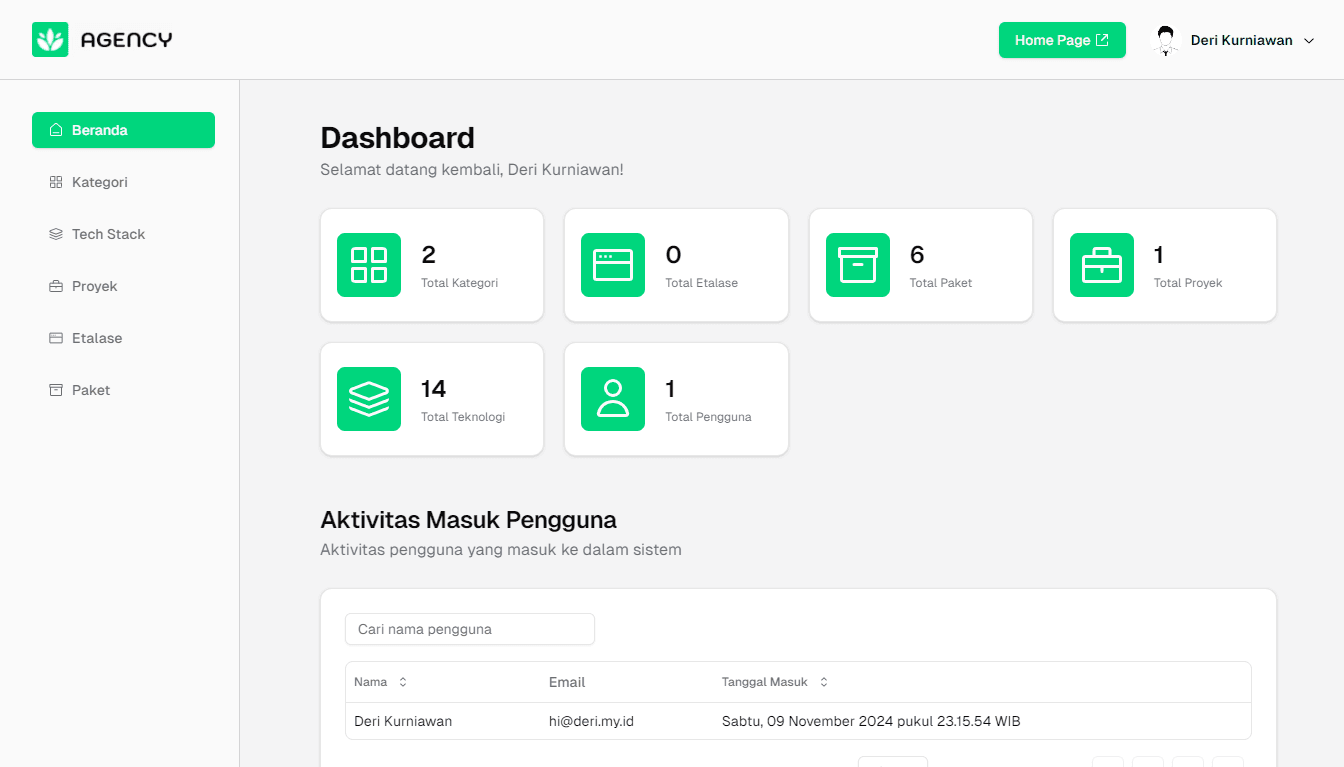Select Etalase in the sidebar
This screenshot has width=1344, height=767.
click(x=97, y=338)
